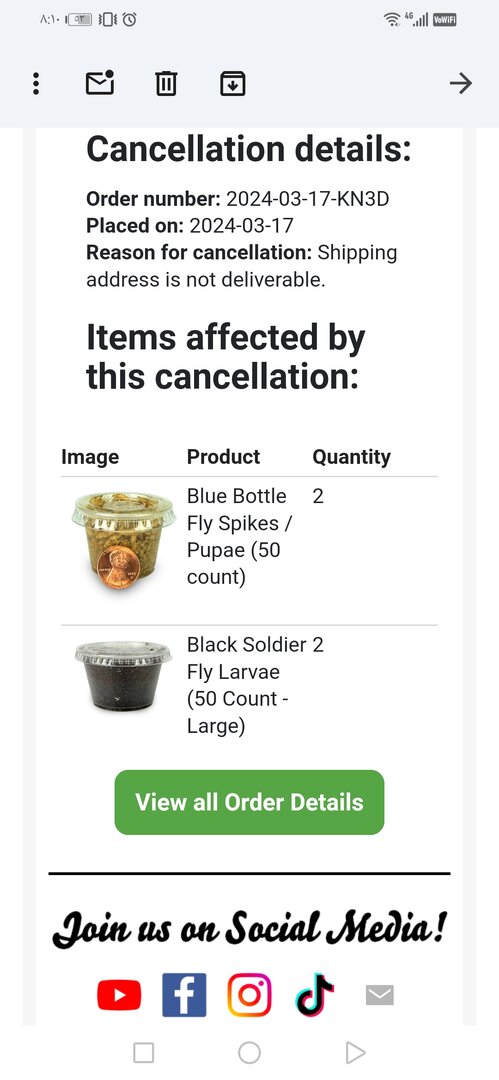499x1080 pixels.
Task: Tap the gray email envelope icon
Action: pyautogui.click(x=379, y=995)
